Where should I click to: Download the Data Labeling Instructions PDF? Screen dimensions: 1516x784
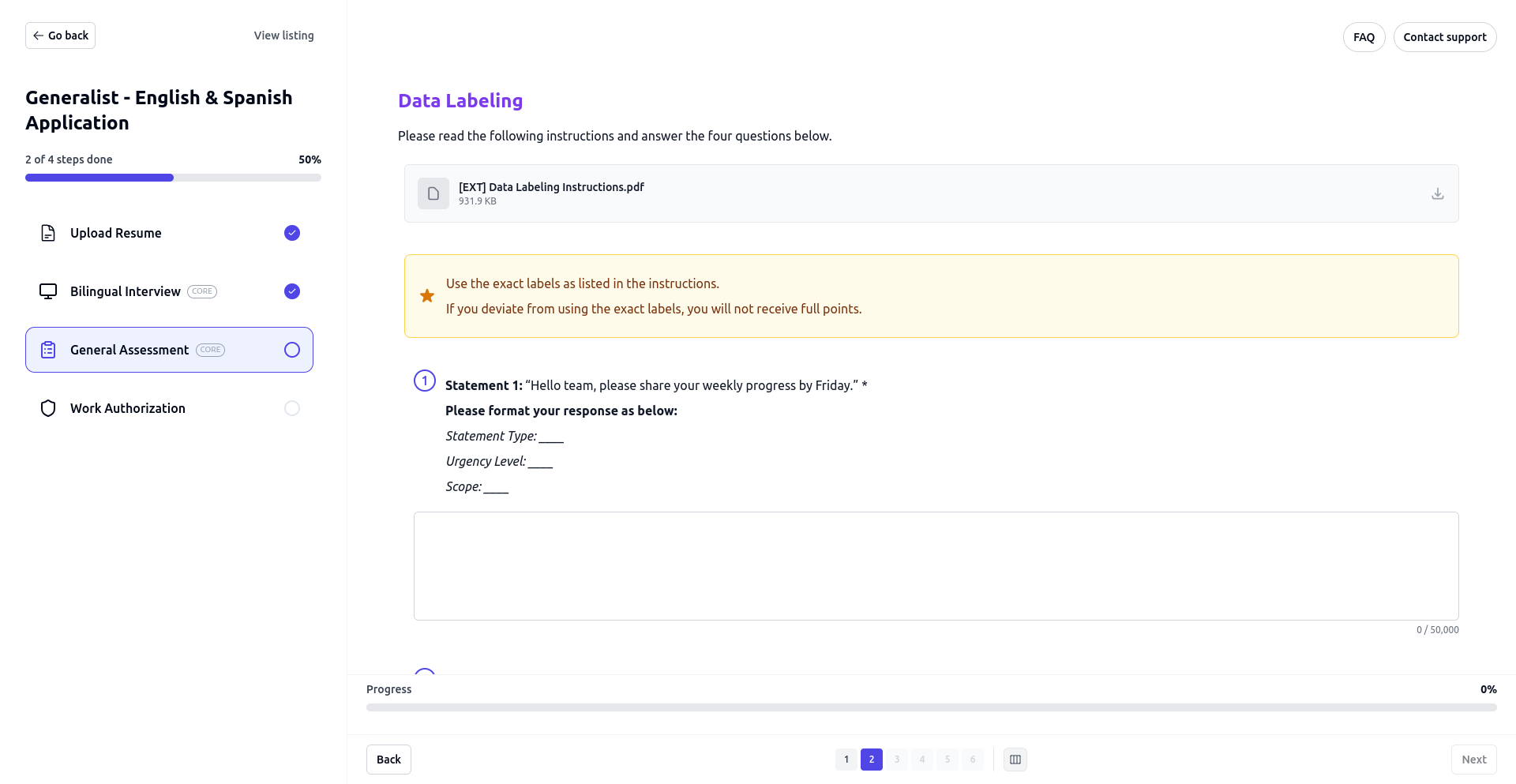(x=1437, y=193)
